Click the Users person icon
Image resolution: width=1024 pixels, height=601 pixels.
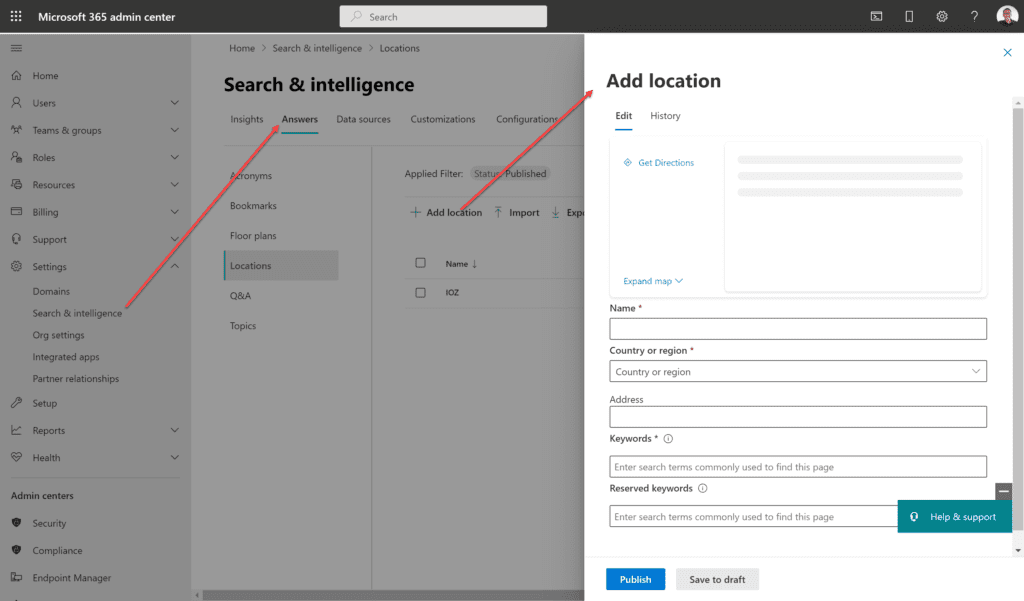(x=16, y=103)
